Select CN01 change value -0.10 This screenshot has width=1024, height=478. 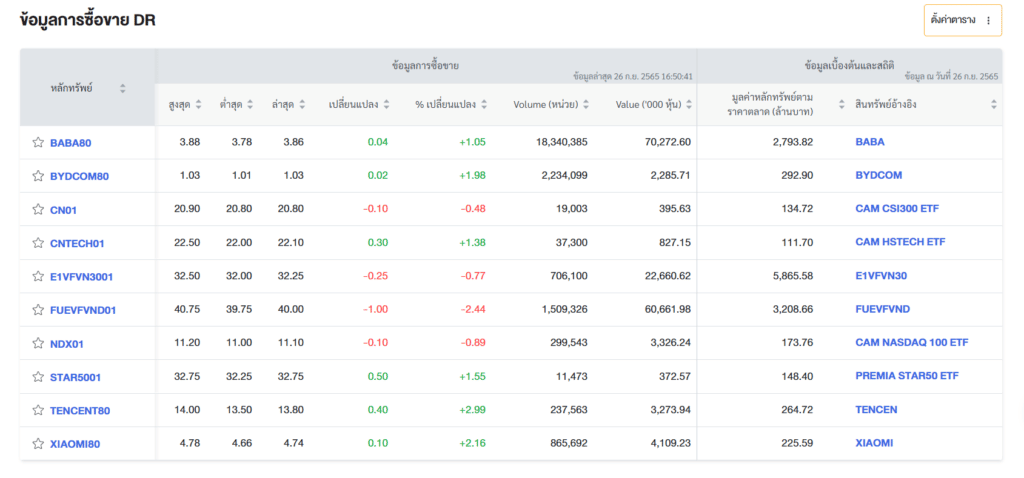coord(376,209)
